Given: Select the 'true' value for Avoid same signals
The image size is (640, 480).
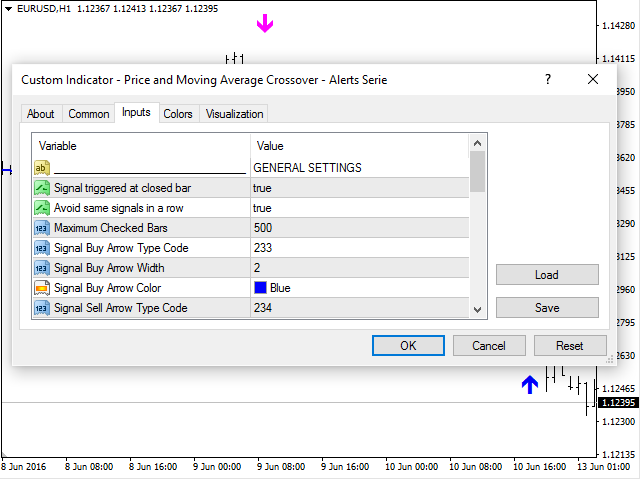Looking at the screenshot, I should pyautogui.click(x=262, y=208).
